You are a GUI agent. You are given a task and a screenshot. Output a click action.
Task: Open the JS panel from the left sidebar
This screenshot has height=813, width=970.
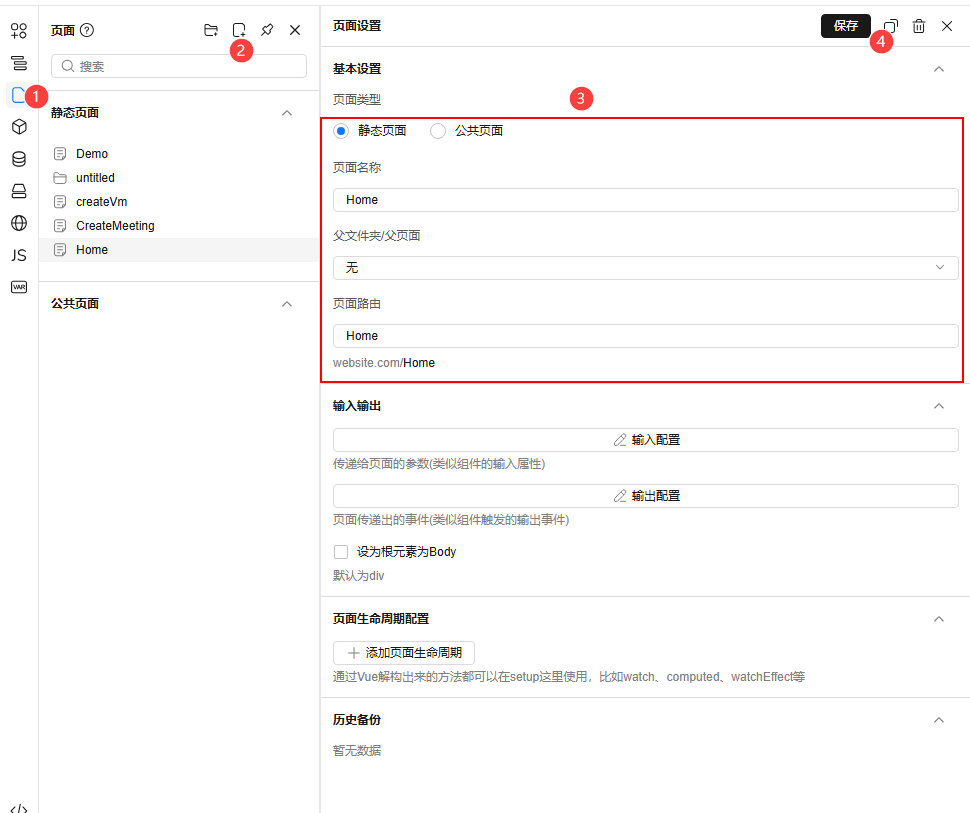coord(18,255)
